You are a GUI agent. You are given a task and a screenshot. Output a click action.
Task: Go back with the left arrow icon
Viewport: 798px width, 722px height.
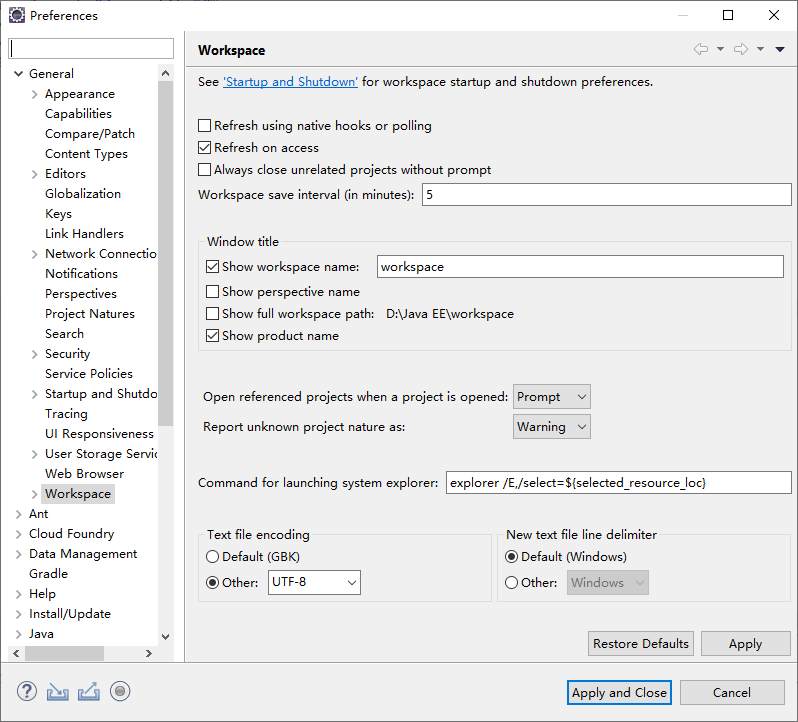(x=701, y=49)
